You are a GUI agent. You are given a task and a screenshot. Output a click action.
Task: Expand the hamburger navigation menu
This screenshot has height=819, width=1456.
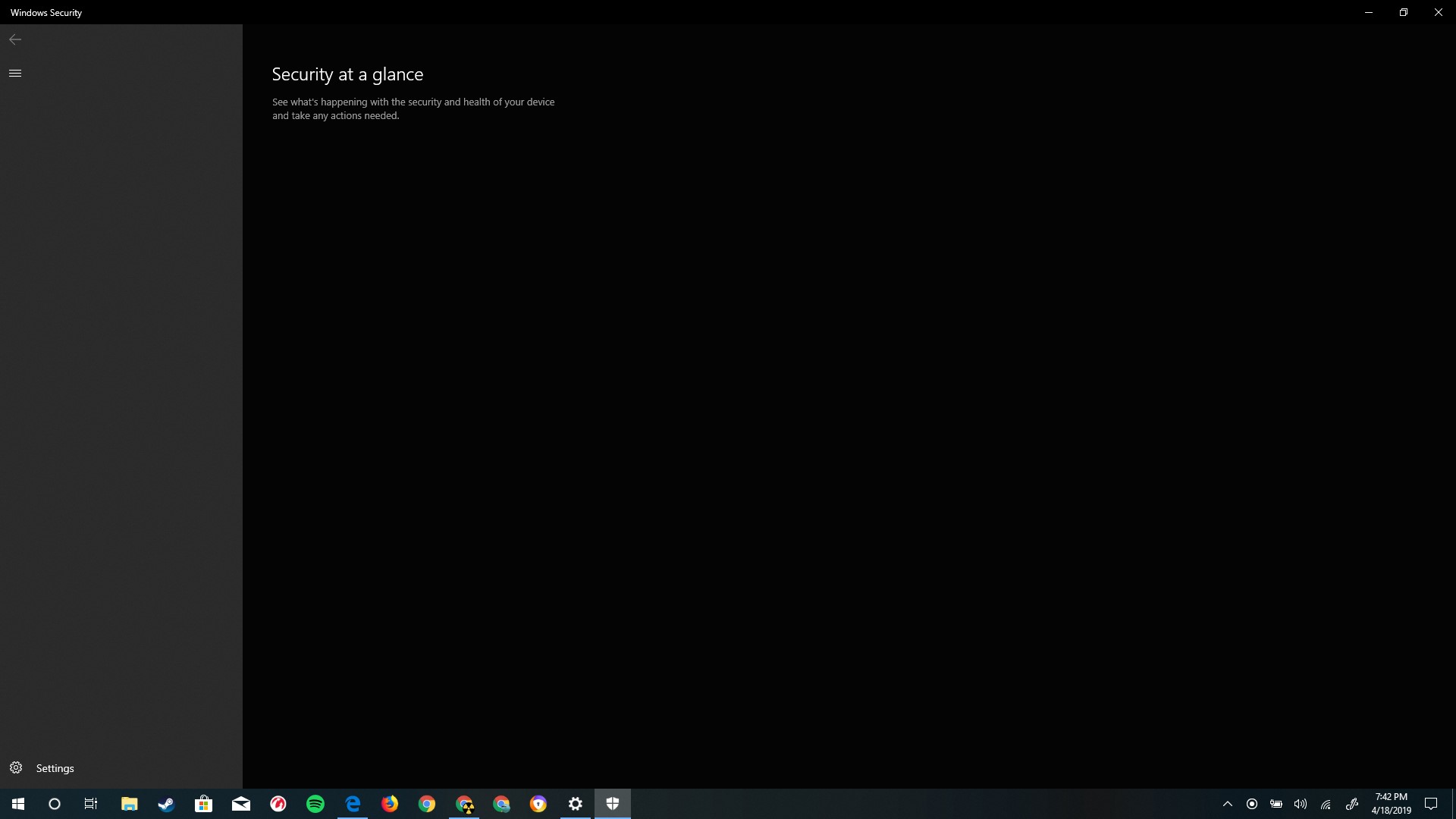pyautogui.click(x=15, y=73)
